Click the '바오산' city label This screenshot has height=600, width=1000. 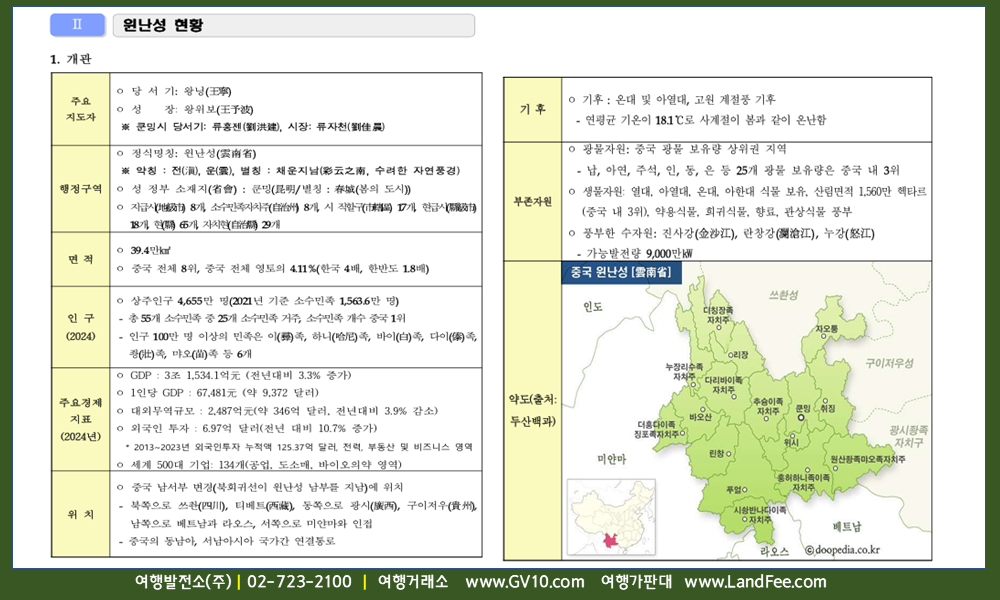pyautogui.click(x=700, y=416)
